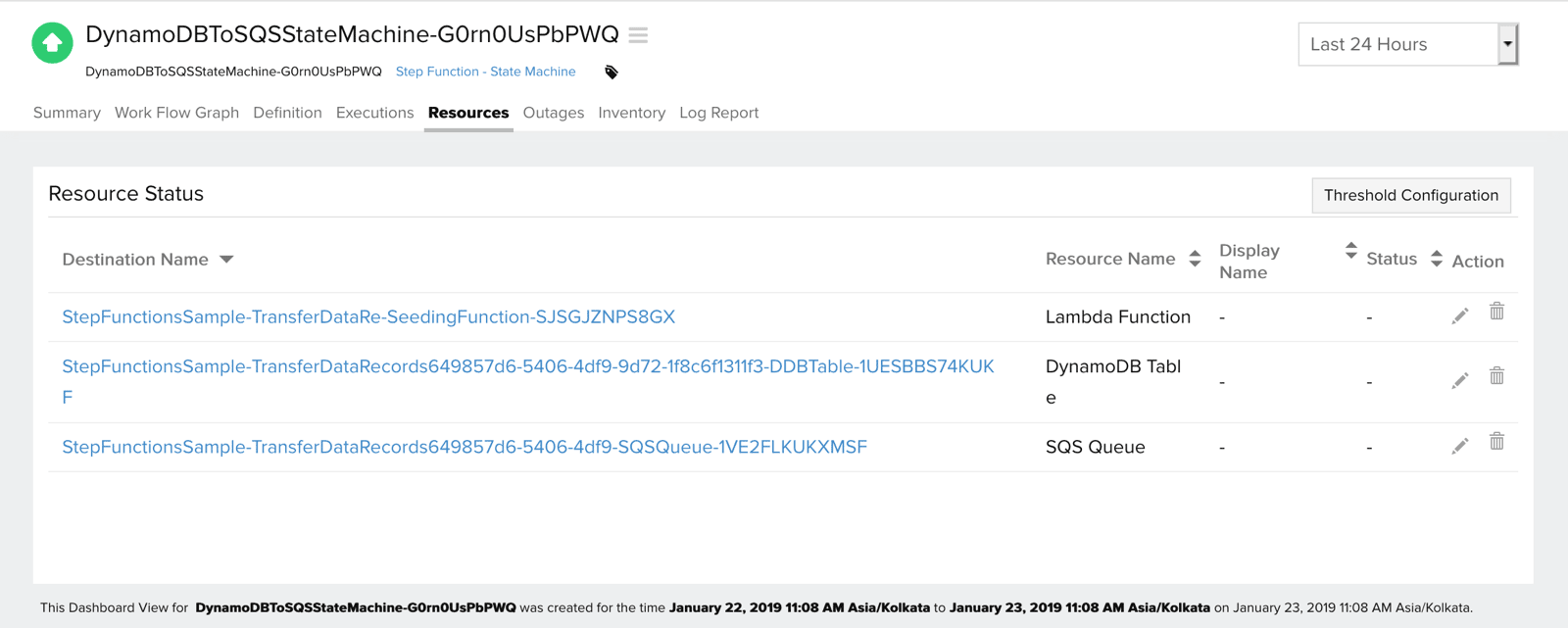
Task: Click the tag icon next to Step Function link
Action: (612, 72)
